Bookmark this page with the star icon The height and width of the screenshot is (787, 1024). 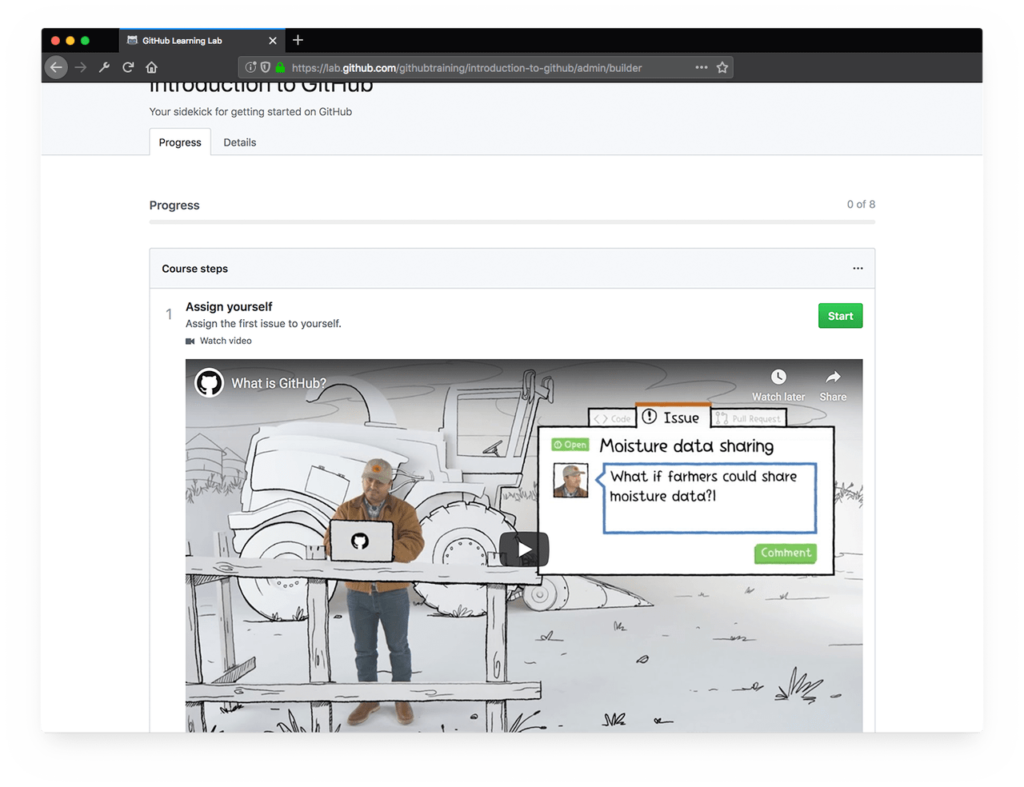[722, 67]
